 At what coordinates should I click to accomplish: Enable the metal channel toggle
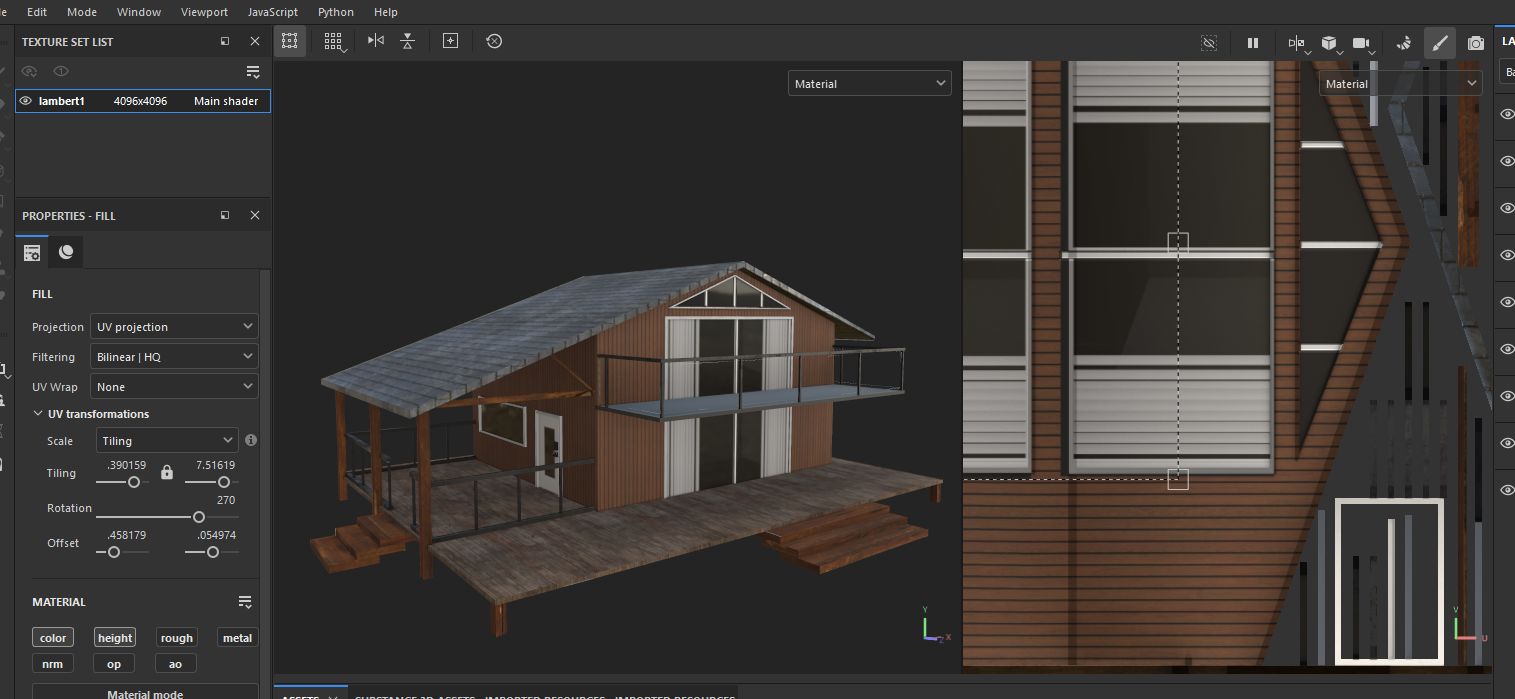237,638
